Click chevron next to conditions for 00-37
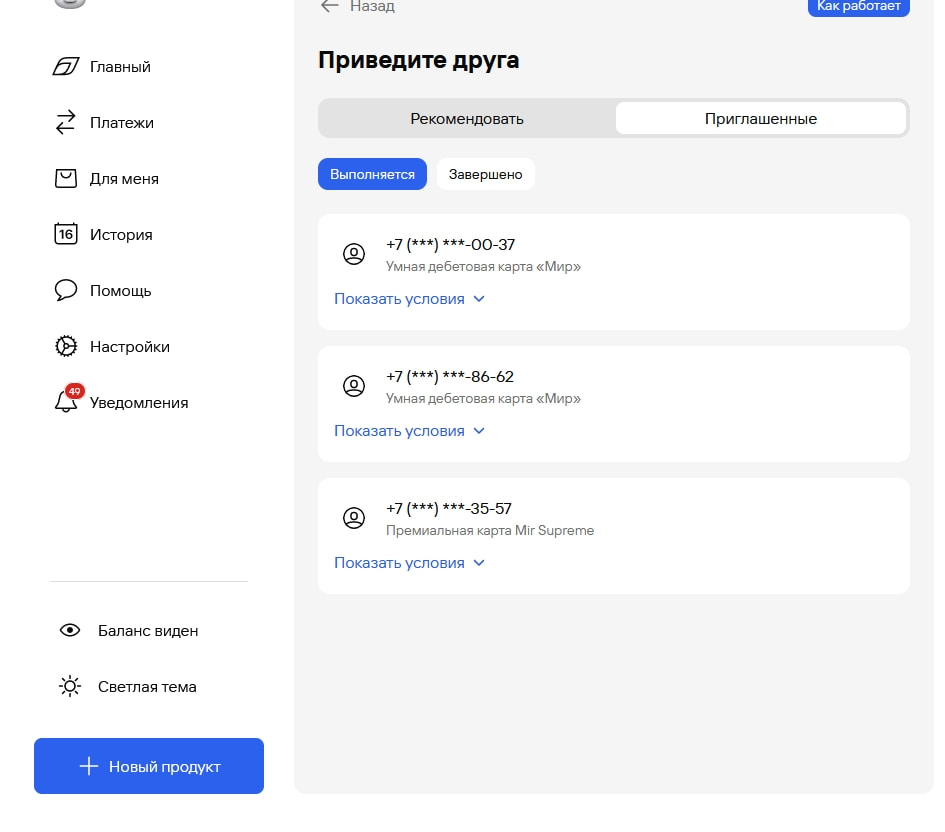945x832 pixels. 479,299
